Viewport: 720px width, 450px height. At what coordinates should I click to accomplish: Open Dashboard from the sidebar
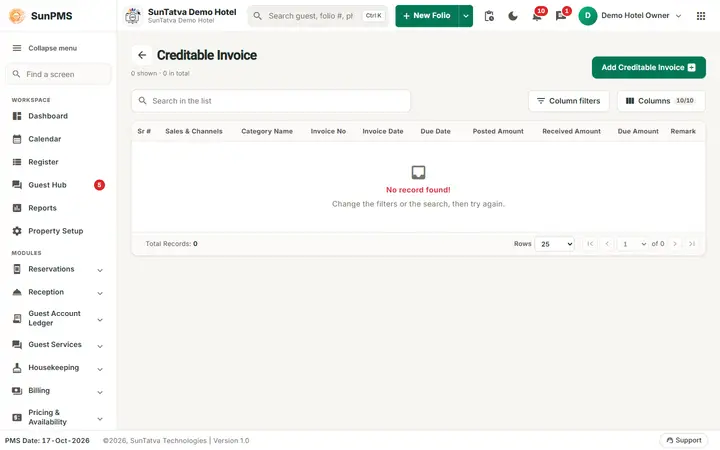click(58, 116)
